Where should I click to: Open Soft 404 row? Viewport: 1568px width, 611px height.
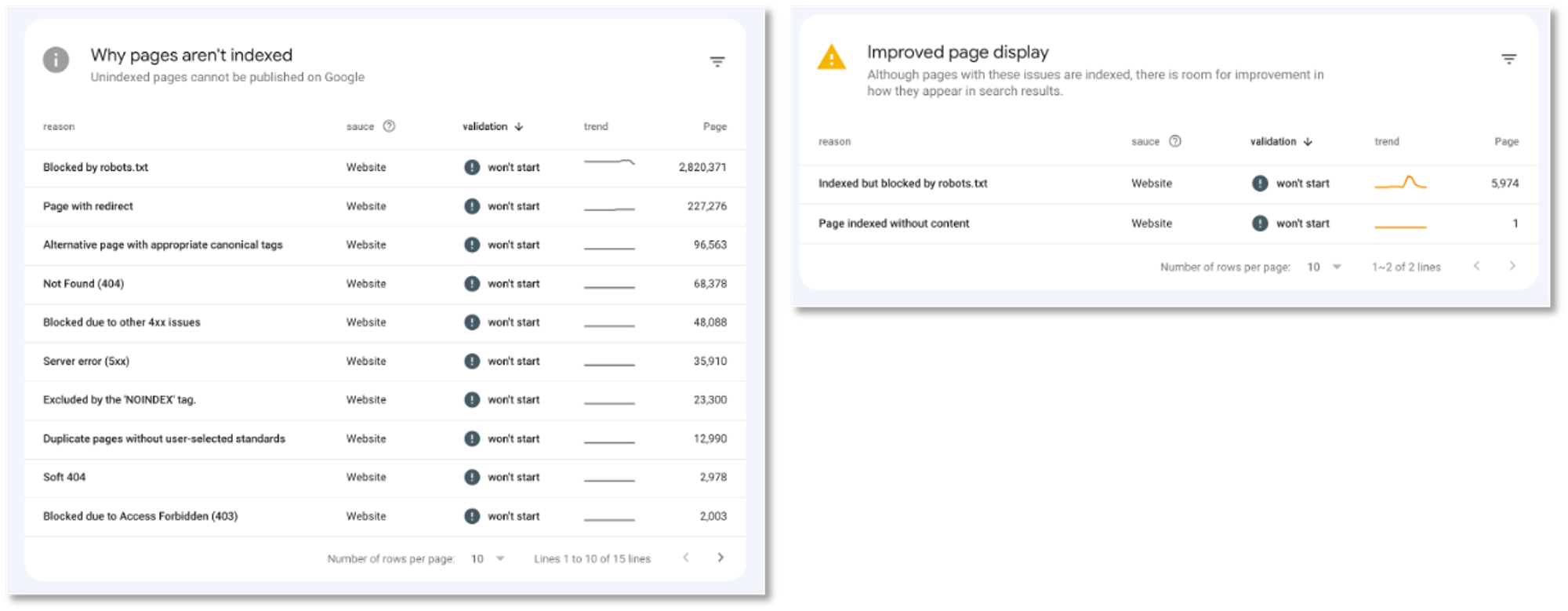pyautogui.click(x=385, y=478)
